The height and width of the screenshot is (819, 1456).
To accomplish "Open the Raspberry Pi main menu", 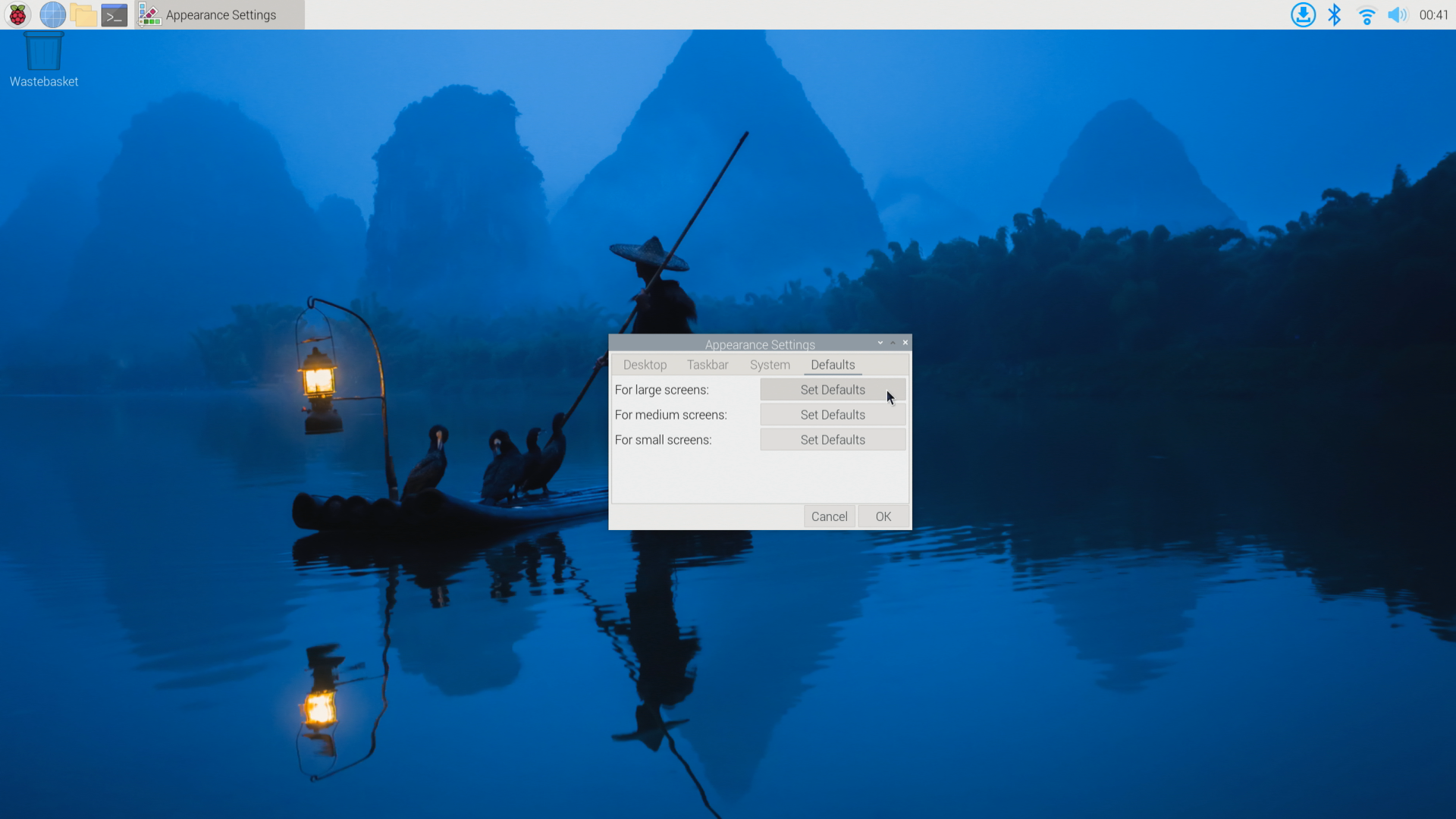I will [17, 14].
